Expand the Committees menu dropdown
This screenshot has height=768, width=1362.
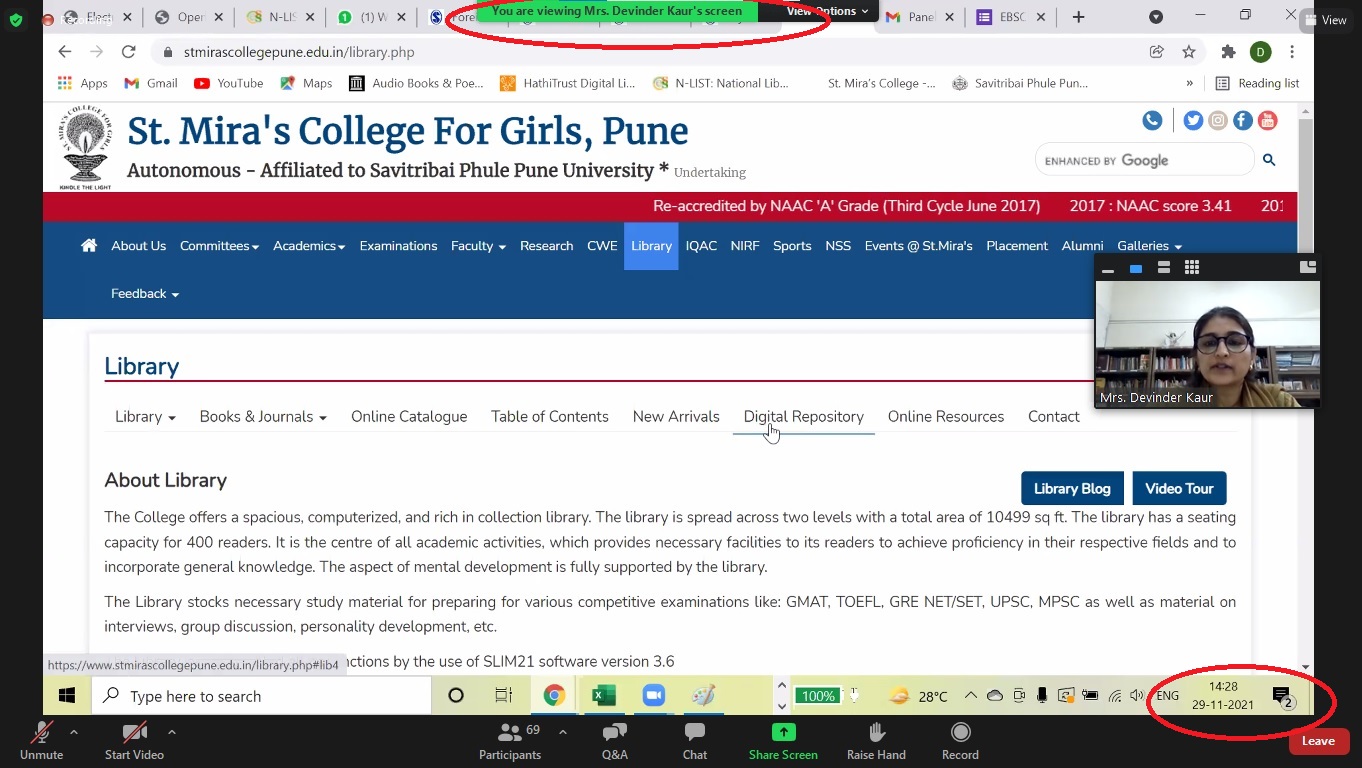(x=219, y=246)
